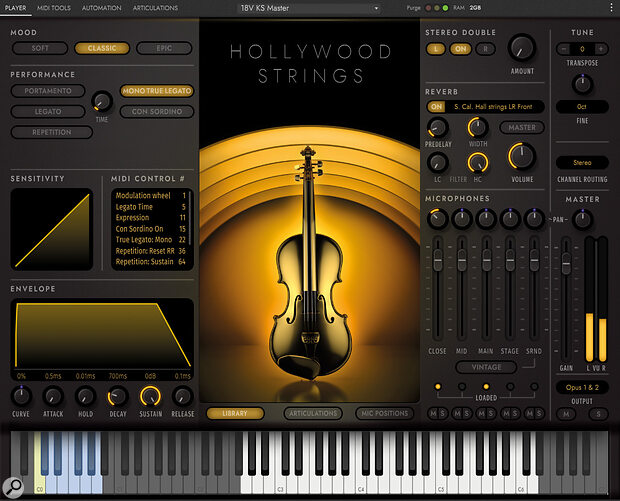Click the green Purge indicator light
Image resolution: width=620 pixels, height=501 pixels.
point(445,8)
